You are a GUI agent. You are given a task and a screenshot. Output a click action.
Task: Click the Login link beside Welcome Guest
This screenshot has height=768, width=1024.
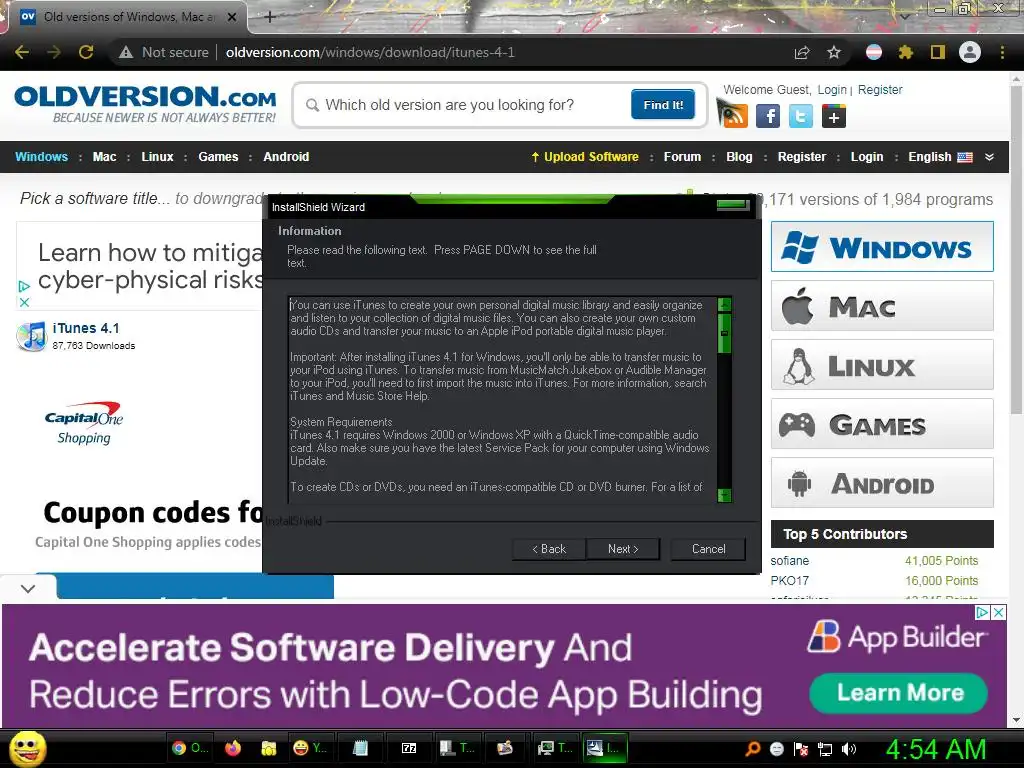pos(832,89)
